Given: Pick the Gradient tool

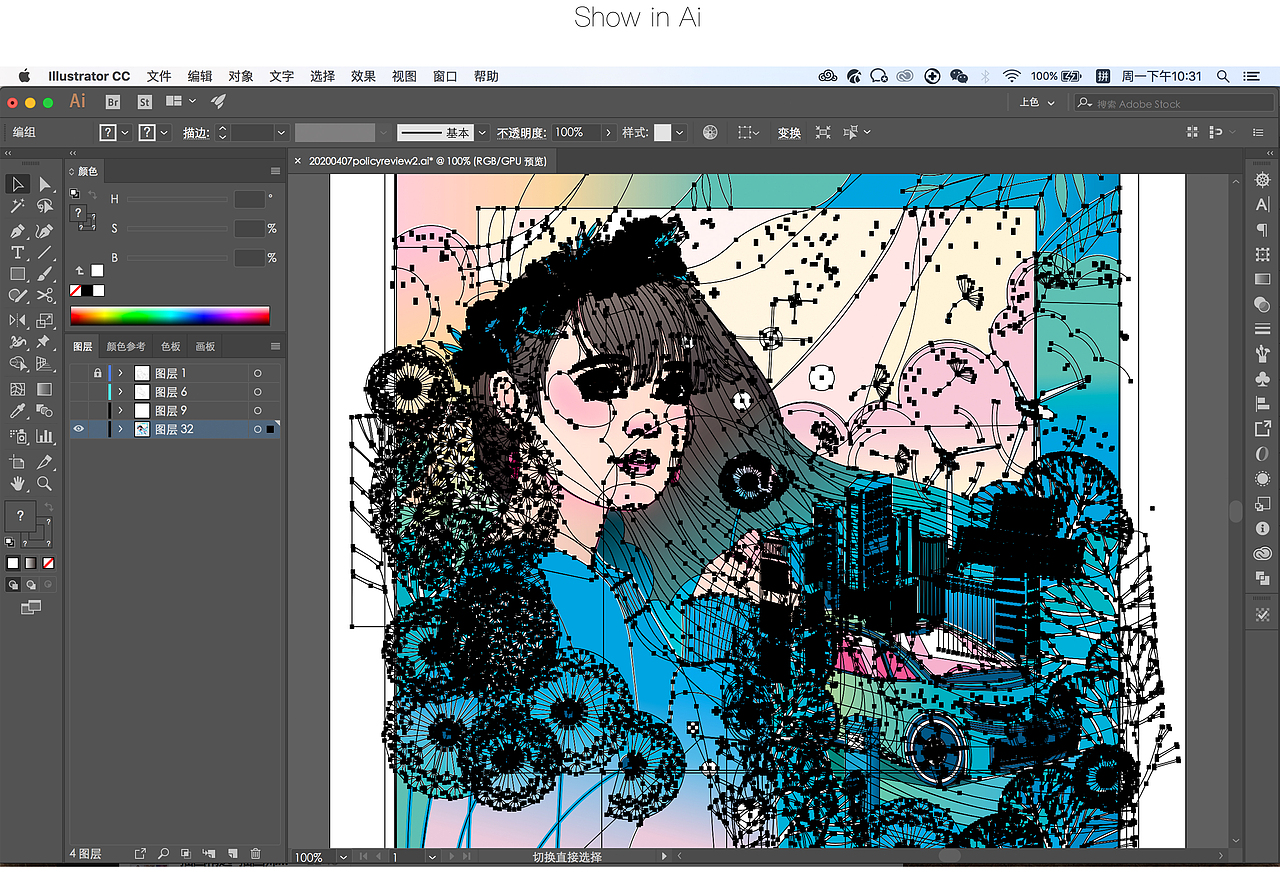Looking at the screenshot, I should pyautogui.click(x=45, y=389).
